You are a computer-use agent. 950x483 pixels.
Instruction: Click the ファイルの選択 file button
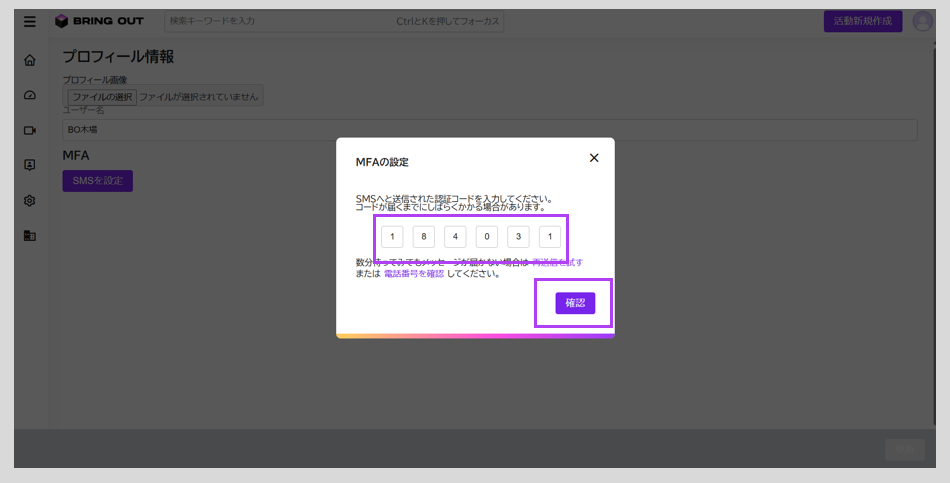(102, 97)
